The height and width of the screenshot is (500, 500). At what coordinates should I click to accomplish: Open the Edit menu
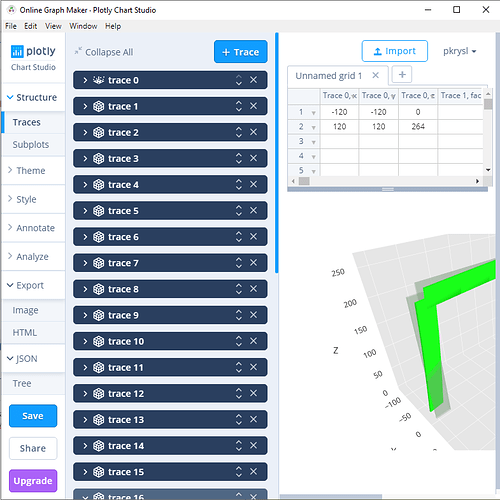coord(30,26)
